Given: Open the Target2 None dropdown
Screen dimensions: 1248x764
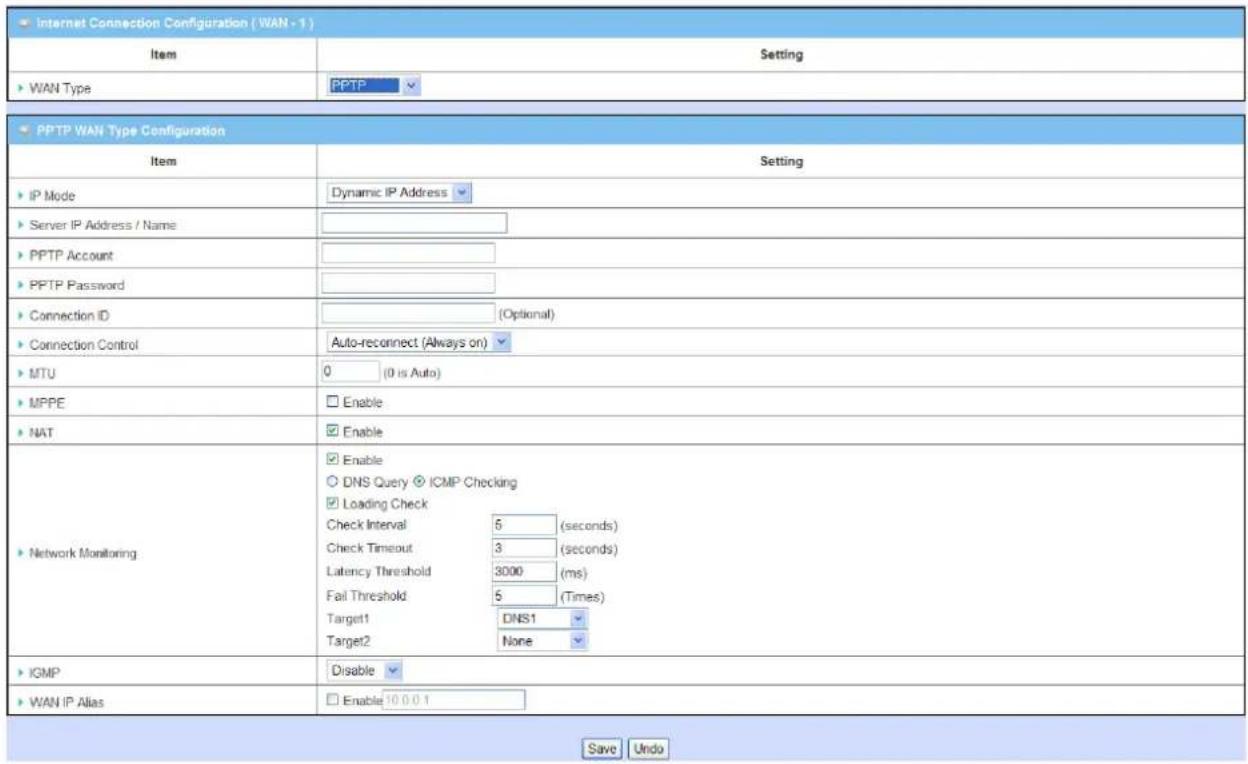Looking at the screenshot, I should (541, 641).
